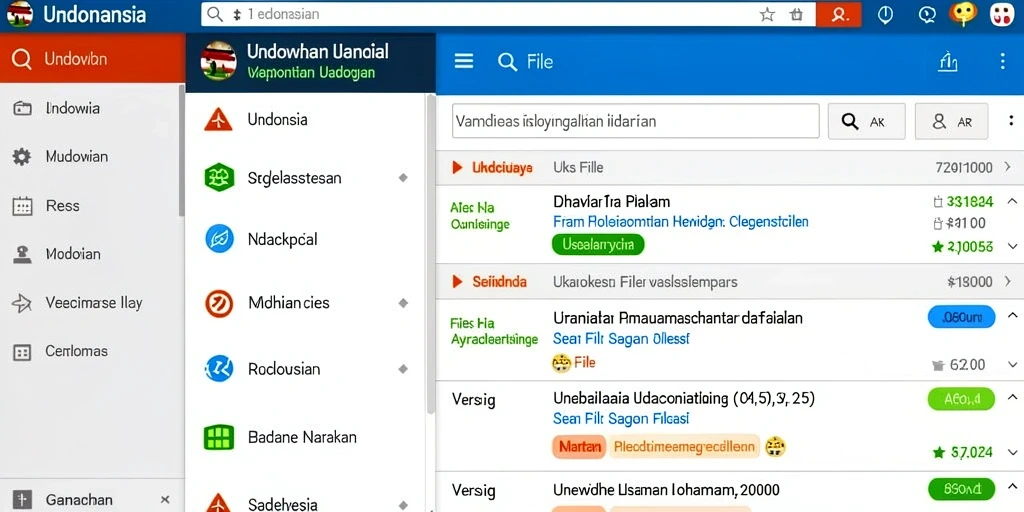Click the AR user button
The height and width of the screenshot is (512, 1024).
(951, 121)
